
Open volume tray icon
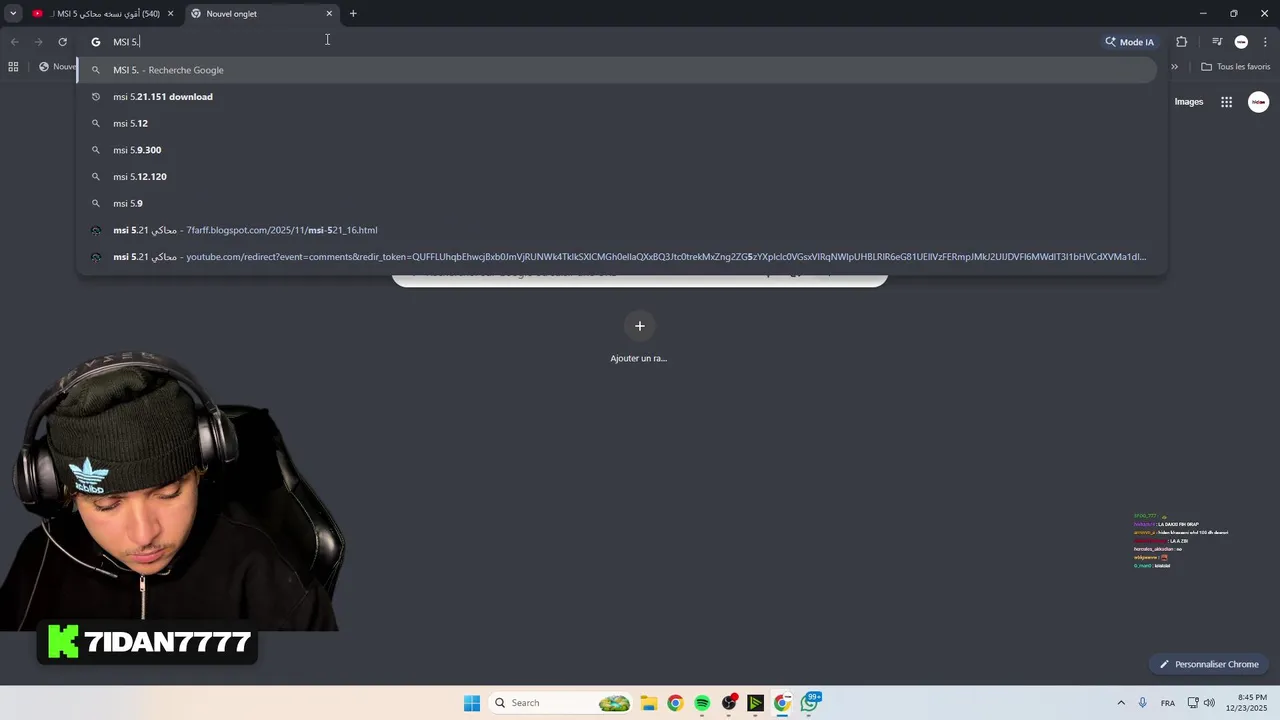[x=1209, y=703]
